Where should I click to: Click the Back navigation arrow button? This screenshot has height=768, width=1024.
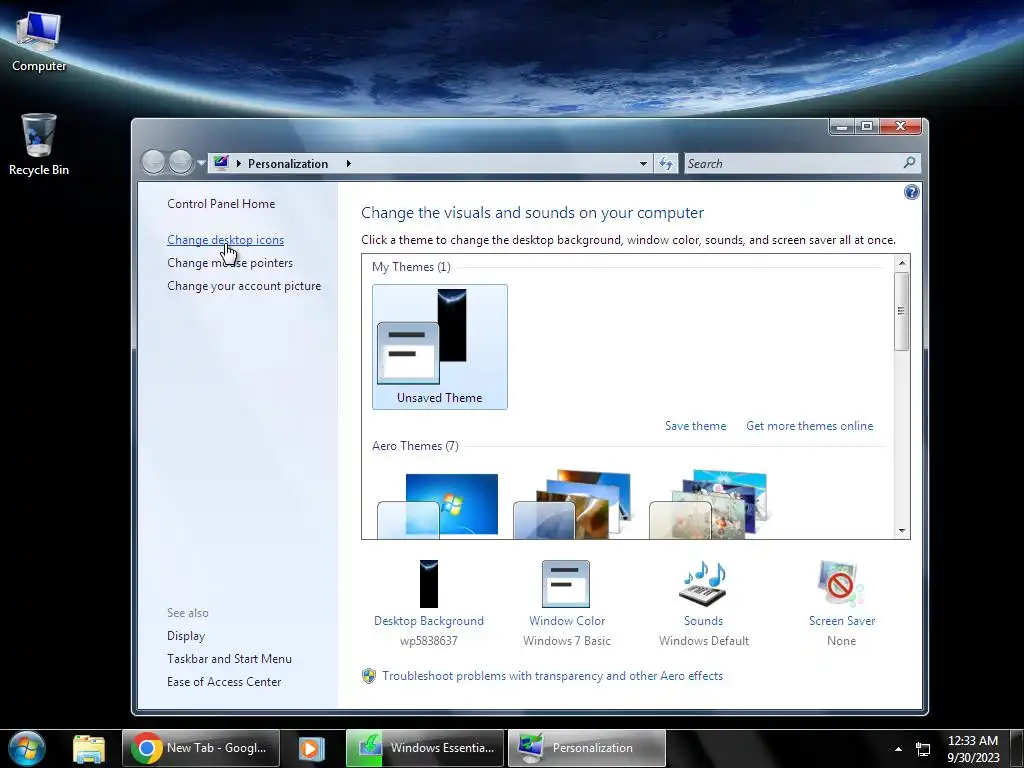(x=153, y=163)
